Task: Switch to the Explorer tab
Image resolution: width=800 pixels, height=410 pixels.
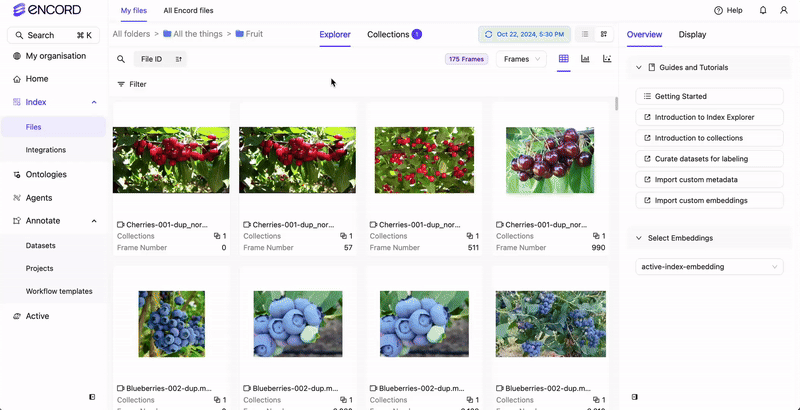Action: (335, 35)
